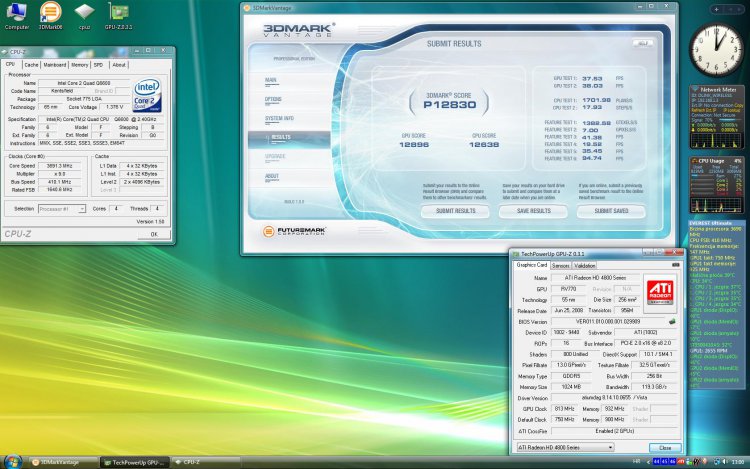Click Close button in GPU-Z window
This screenshot has width=750, height=469.
[x=665, y=447]
